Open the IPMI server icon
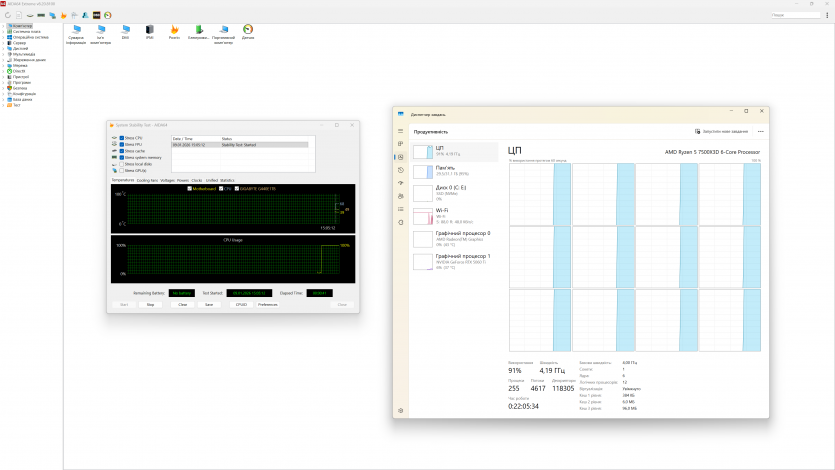 pos(149,30)
